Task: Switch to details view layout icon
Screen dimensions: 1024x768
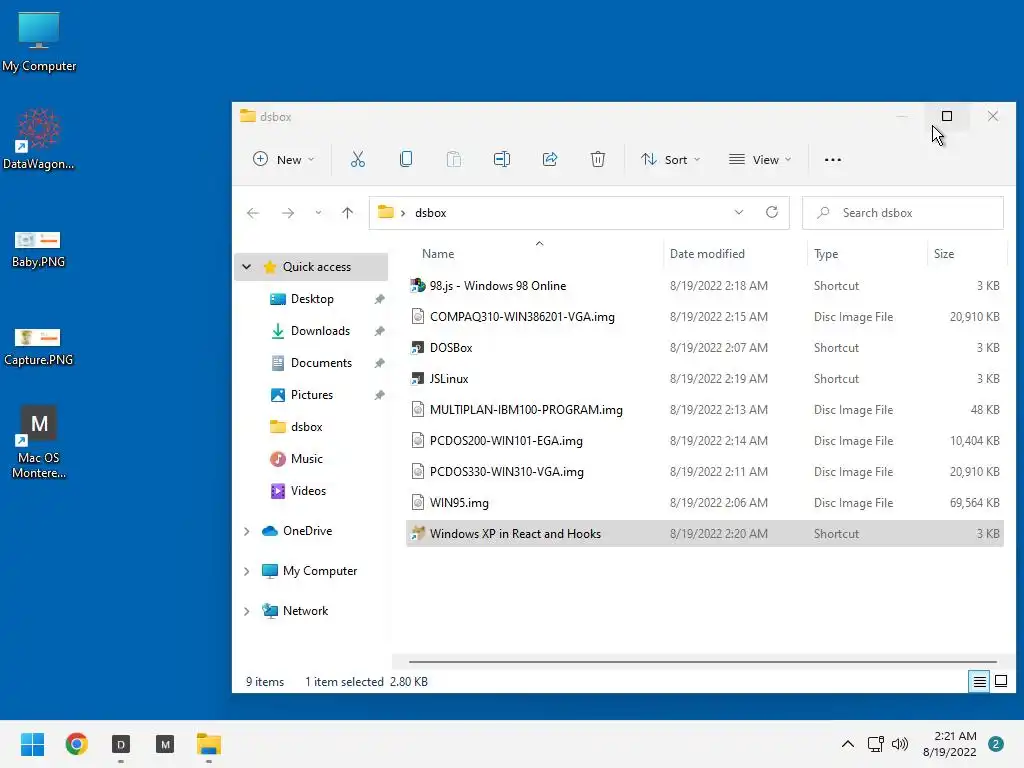Action: tap(979, 682)
